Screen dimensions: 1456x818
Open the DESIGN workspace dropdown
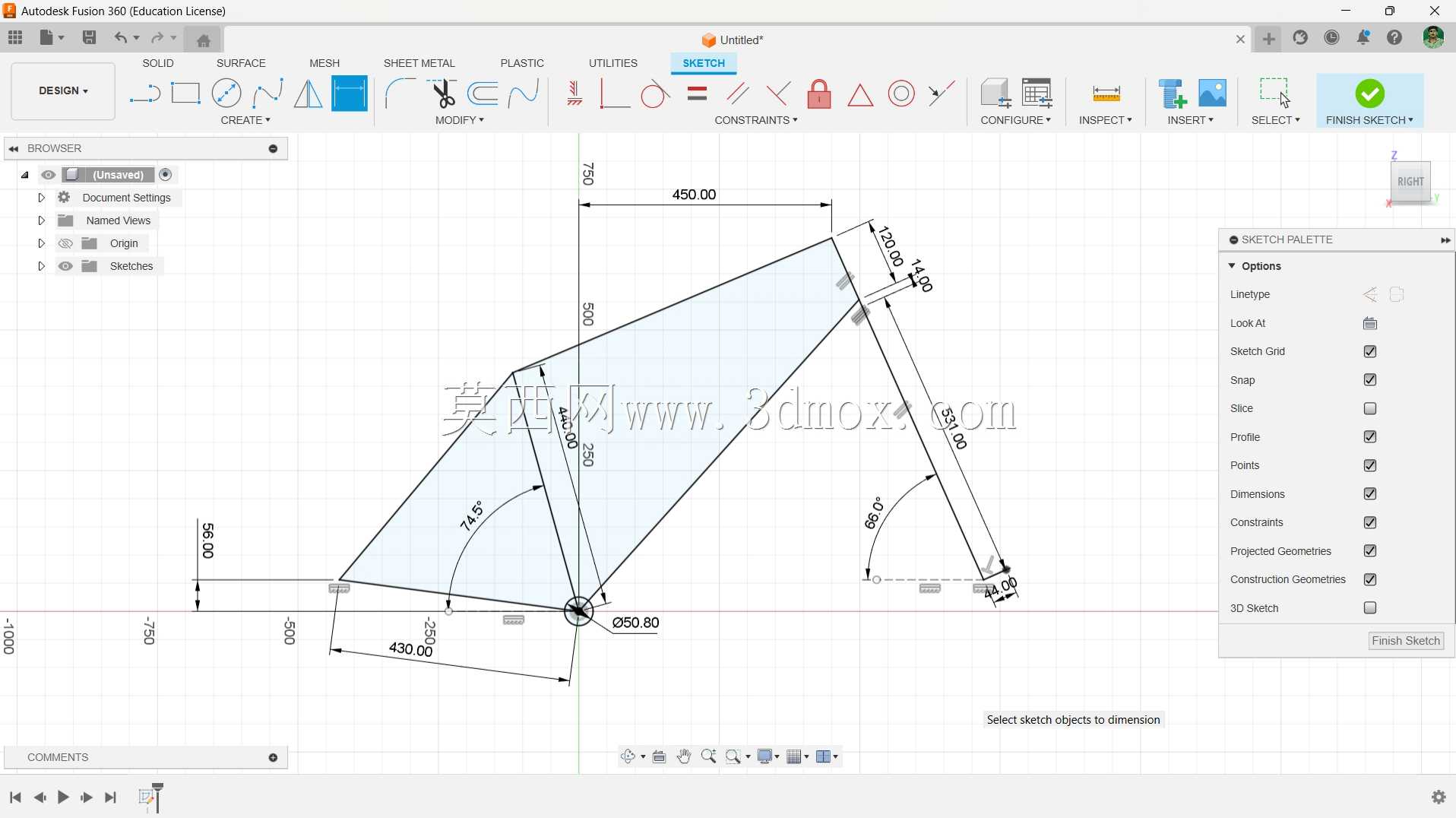pyautogui.click(x=63, y=91)
